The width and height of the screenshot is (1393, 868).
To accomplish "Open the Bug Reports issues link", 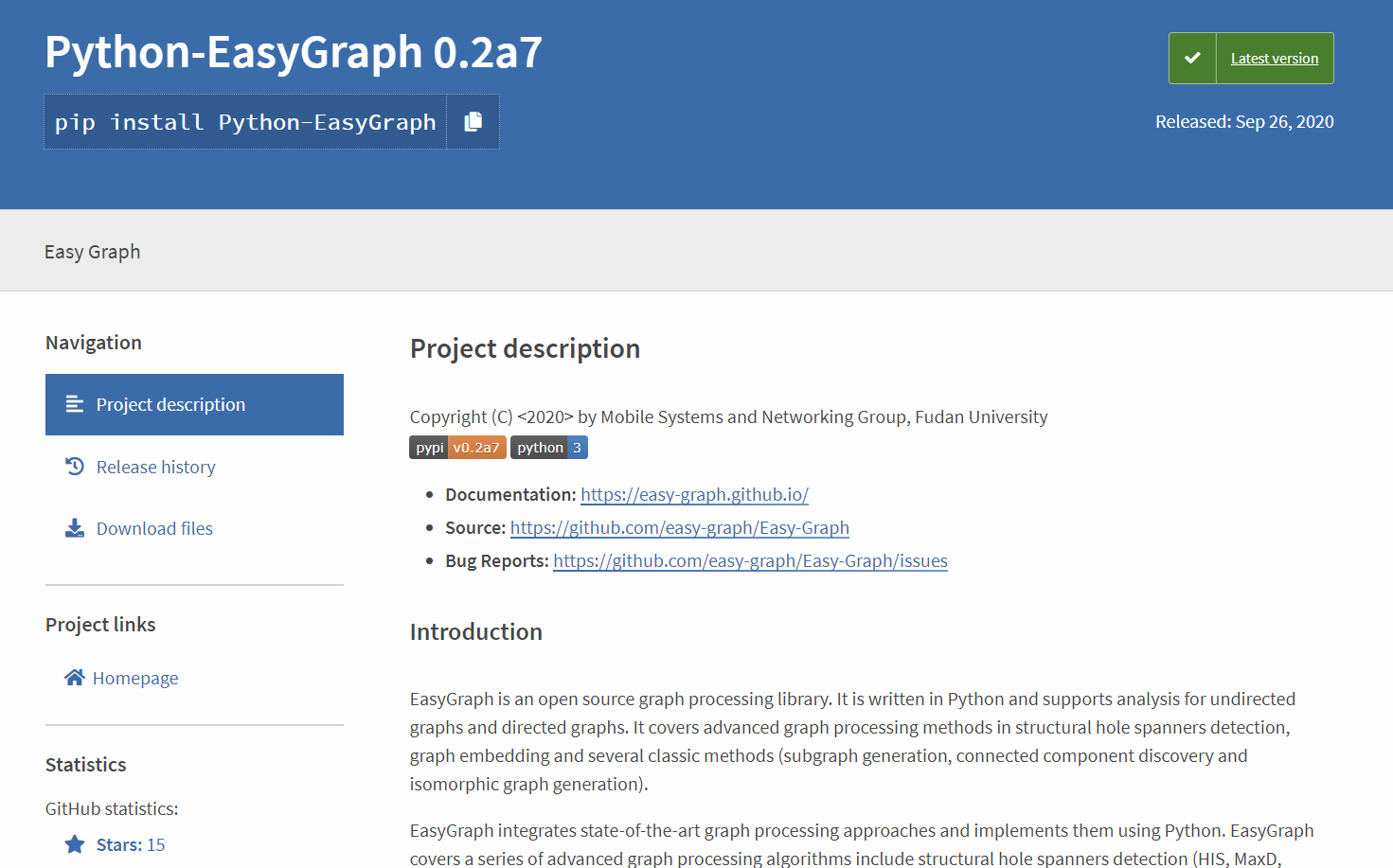I will [x=750, y=560].
